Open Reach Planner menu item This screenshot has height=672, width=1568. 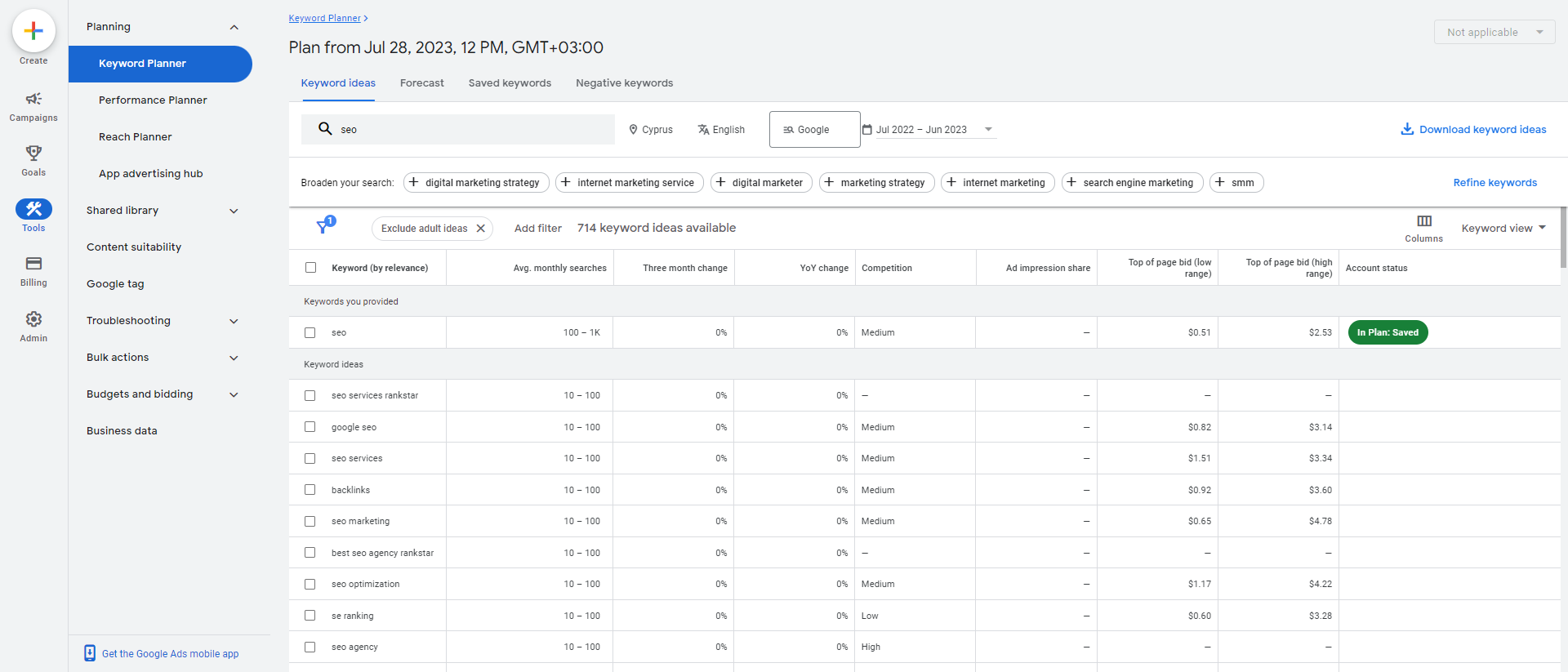click(136, 136)
